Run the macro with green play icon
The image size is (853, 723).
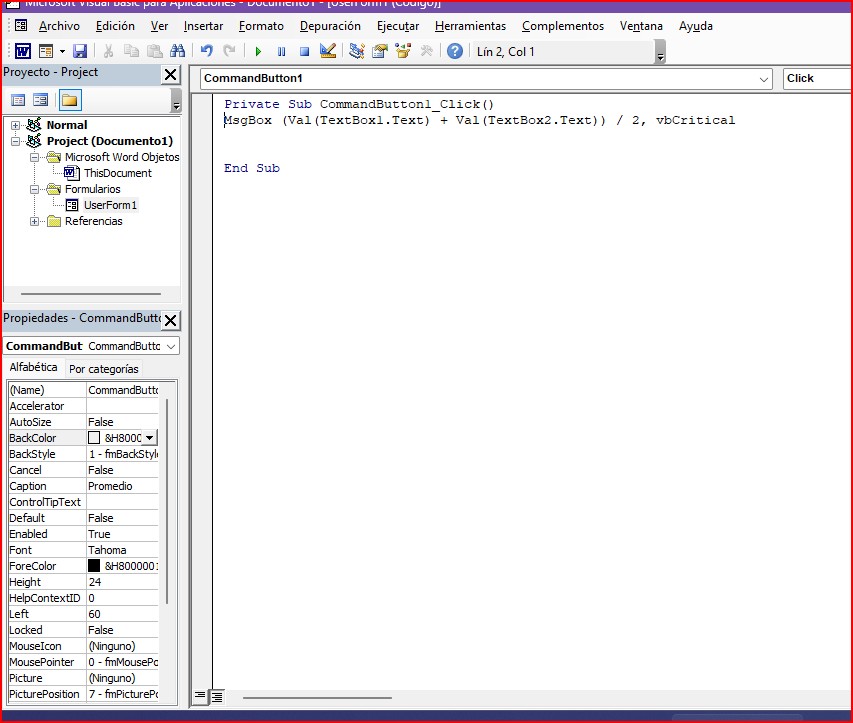coord(258,51)
